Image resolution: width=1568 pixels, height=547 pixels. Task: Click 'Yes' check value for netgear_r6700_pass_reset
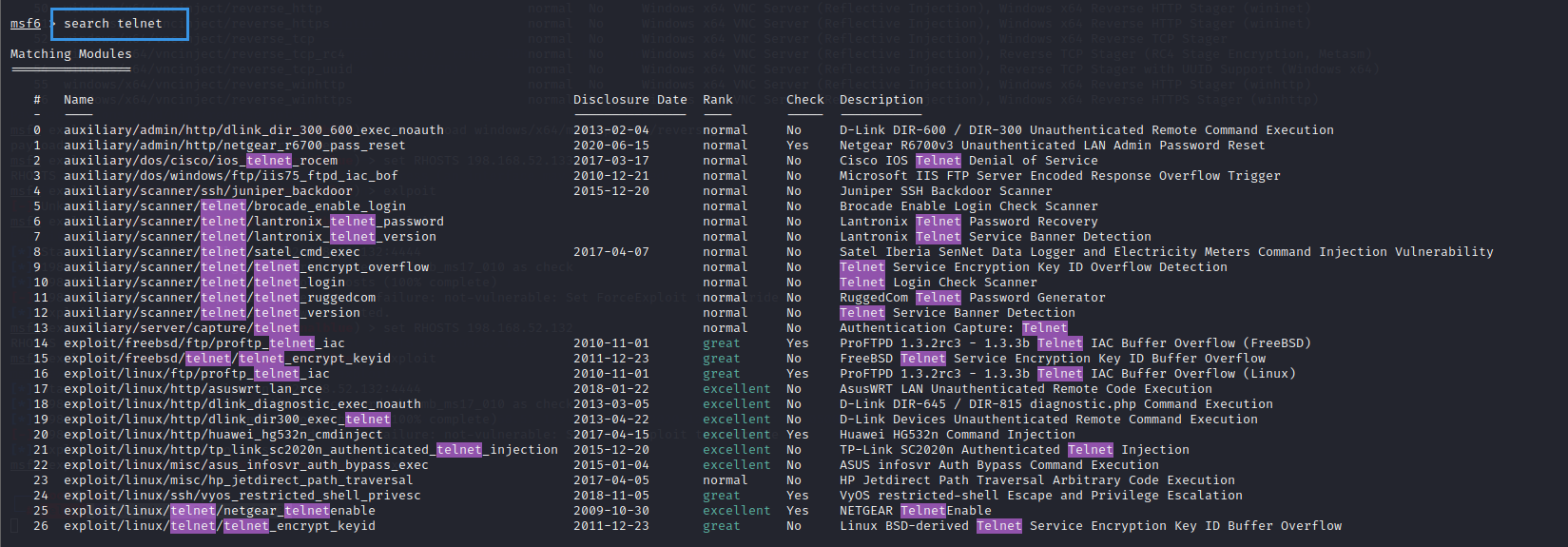tap(798, 146)
